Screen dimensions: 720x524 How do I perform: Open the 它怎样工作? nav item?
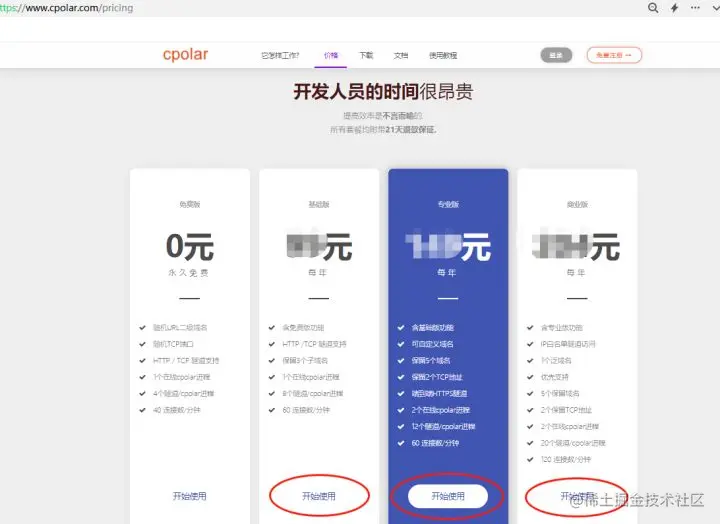[x=280, y=56]
